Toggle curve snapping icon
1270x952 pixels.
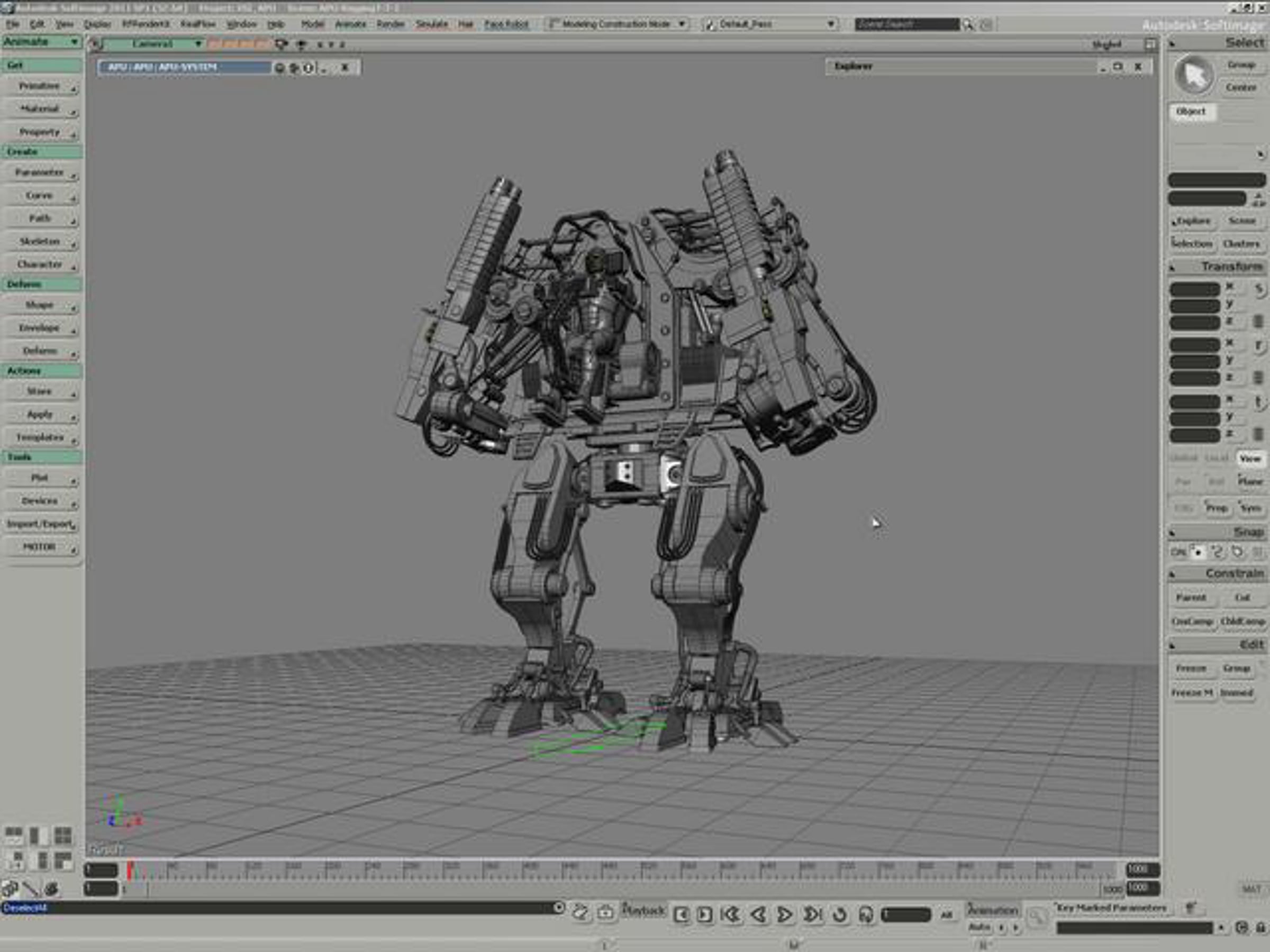pyautogui.click(x=1217, y=552)
